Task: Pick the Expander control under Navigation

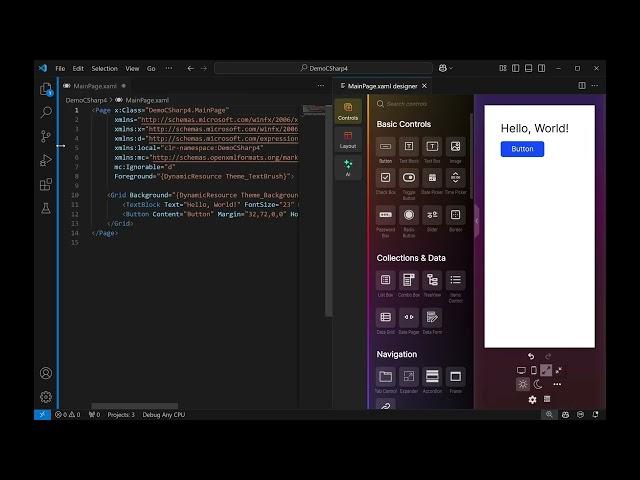Action: (409, 377)
